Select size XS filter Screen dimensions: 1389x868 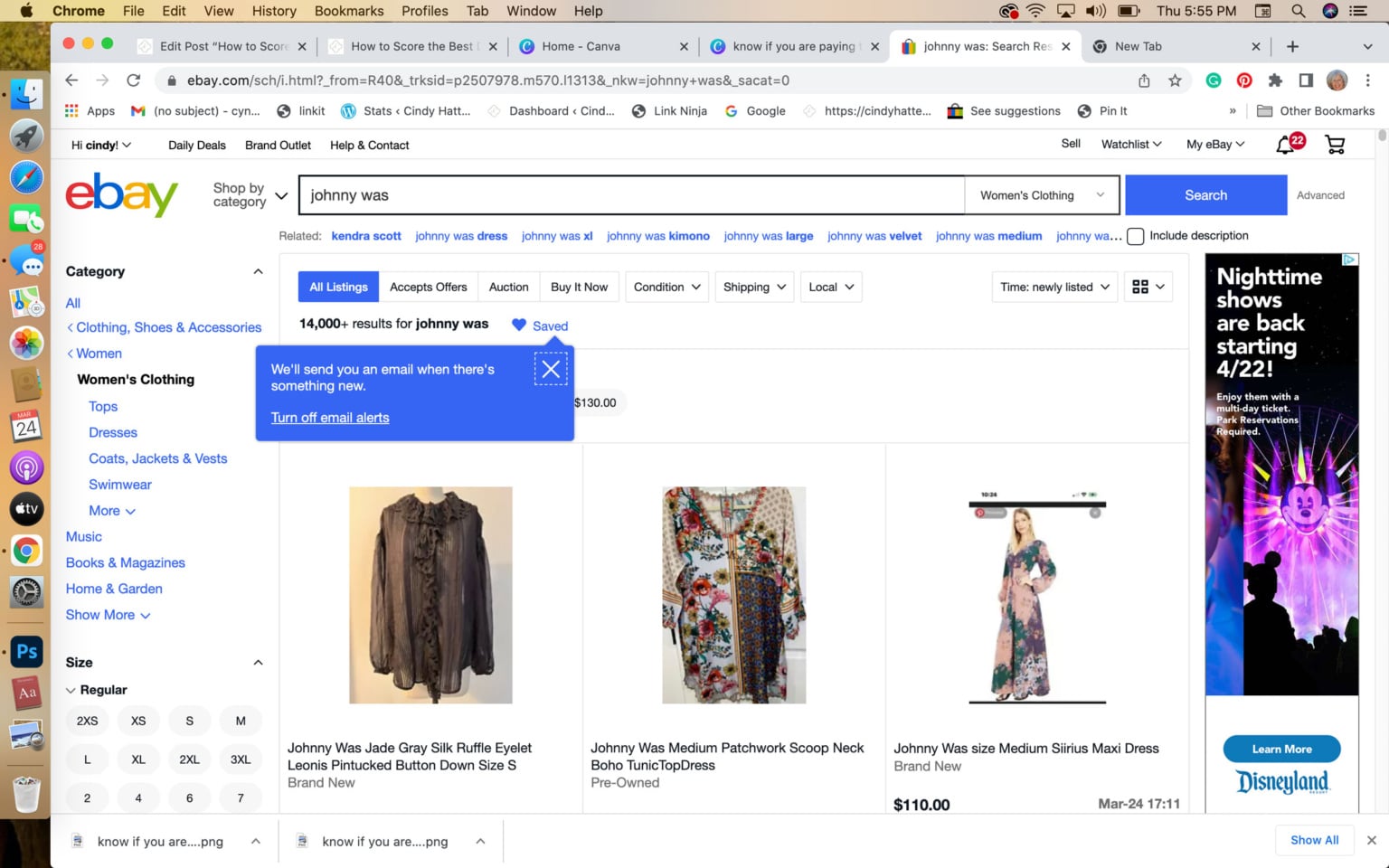(138, 721)
